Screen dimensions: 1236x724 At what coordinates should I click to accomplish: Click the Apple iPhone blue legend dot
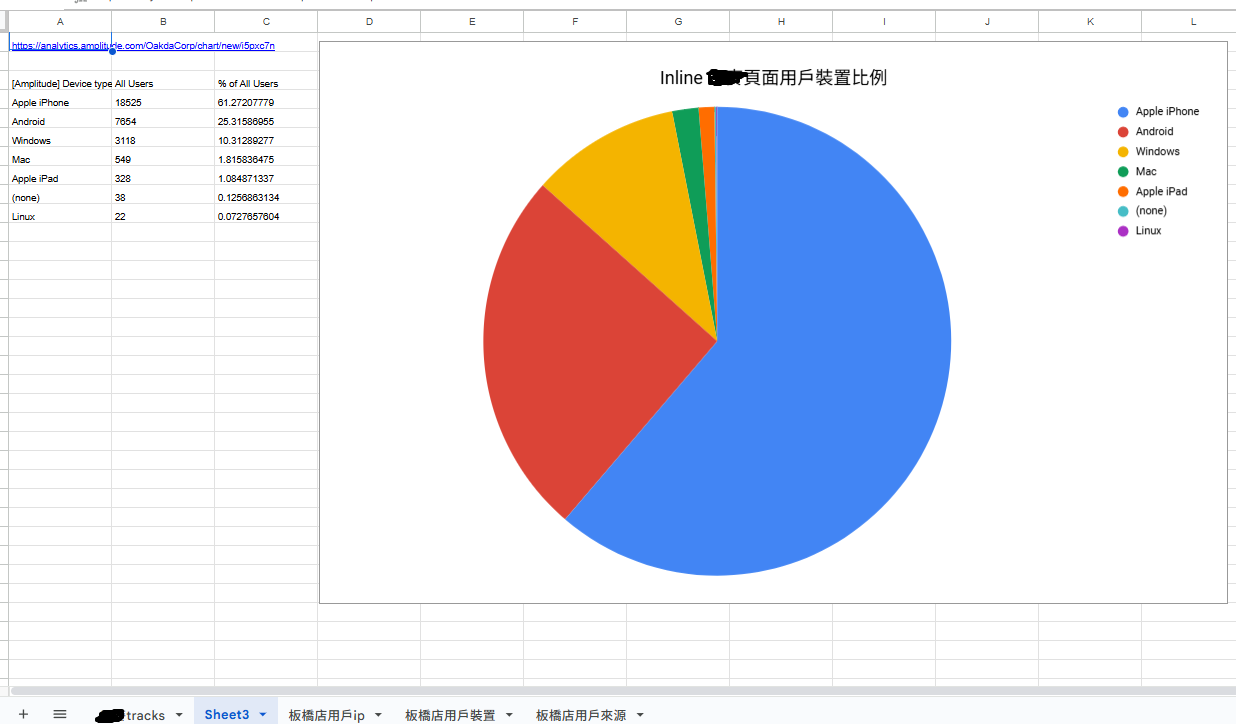tap(1124, 111)
